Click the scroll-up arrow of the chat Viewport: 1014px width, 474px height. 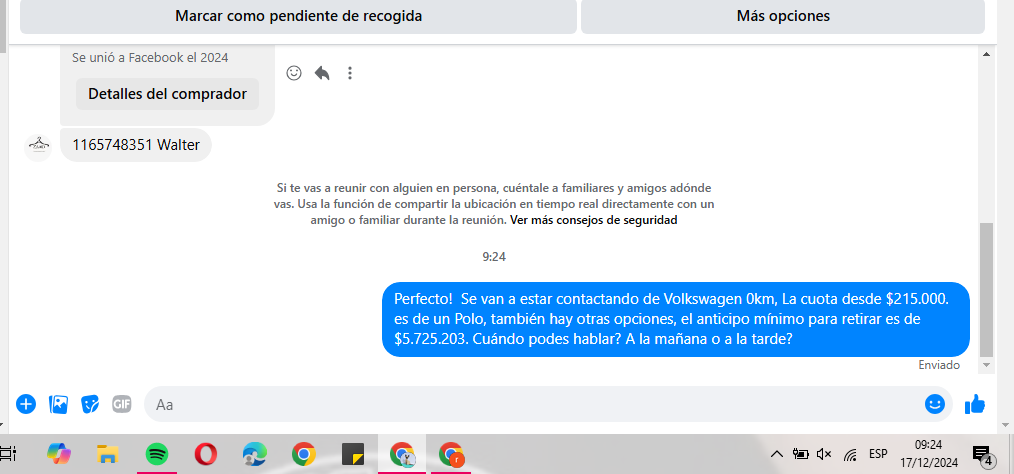tap(986, 54)
